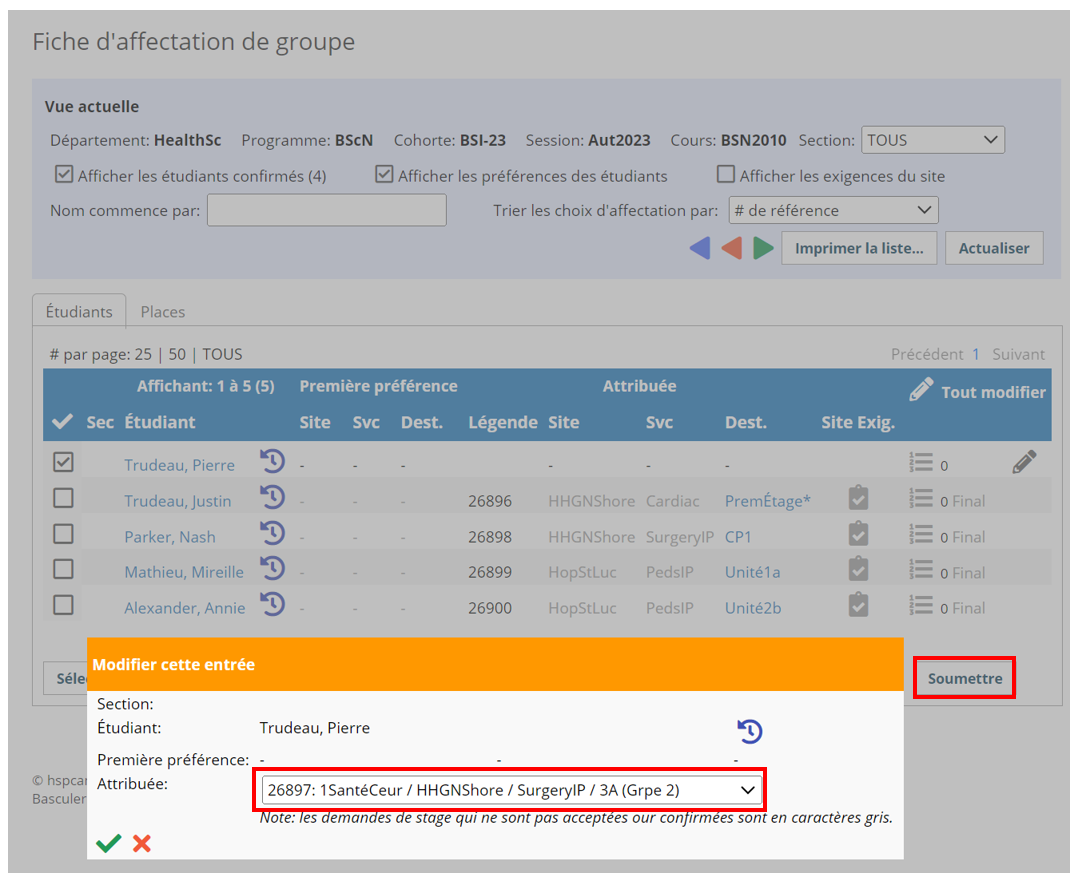Viewport: 1070px width, 874px height.
Task: Click reference number 26900 cell
Action: (490, 608)
